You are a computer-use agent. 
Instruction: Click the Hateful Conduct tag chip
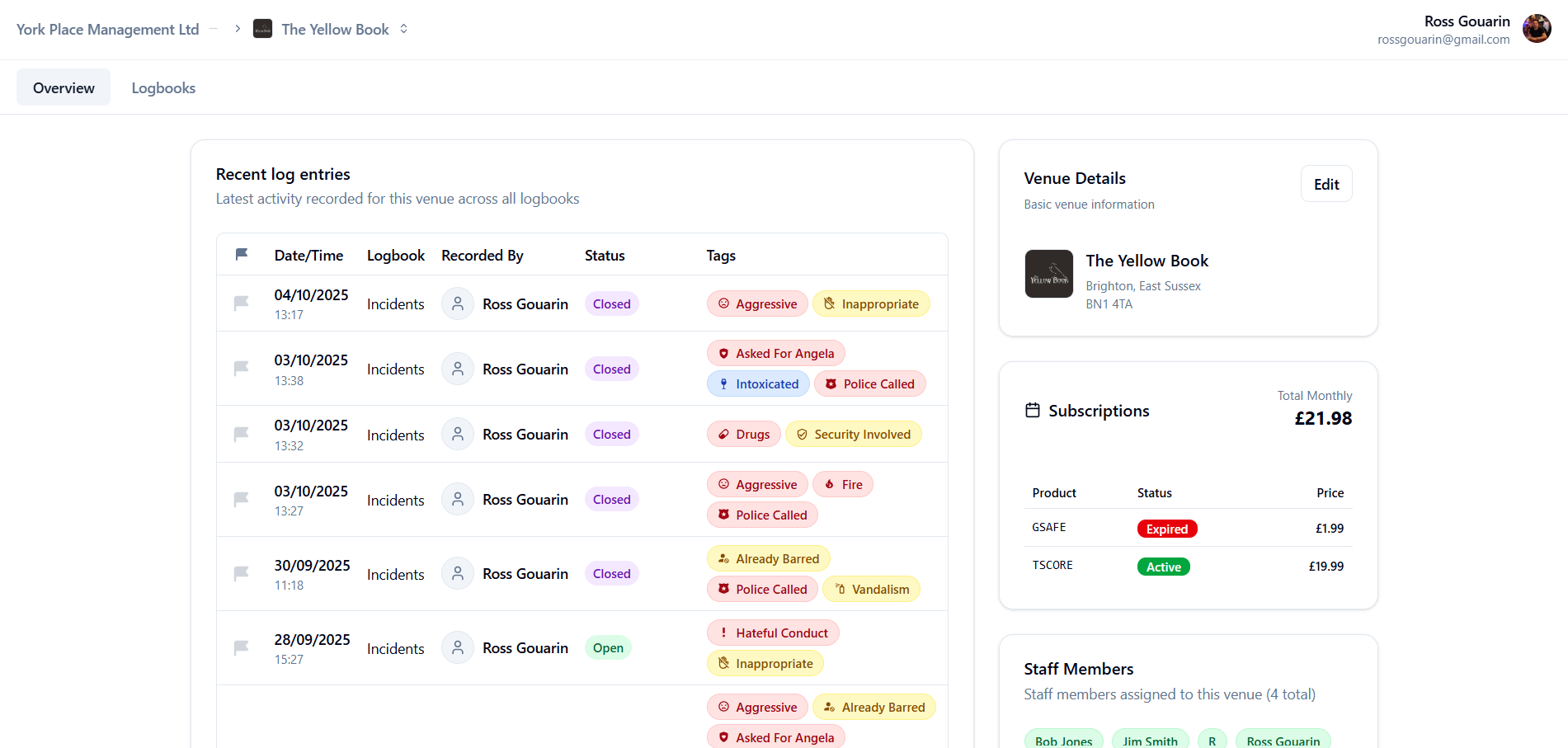coord(773,632)
